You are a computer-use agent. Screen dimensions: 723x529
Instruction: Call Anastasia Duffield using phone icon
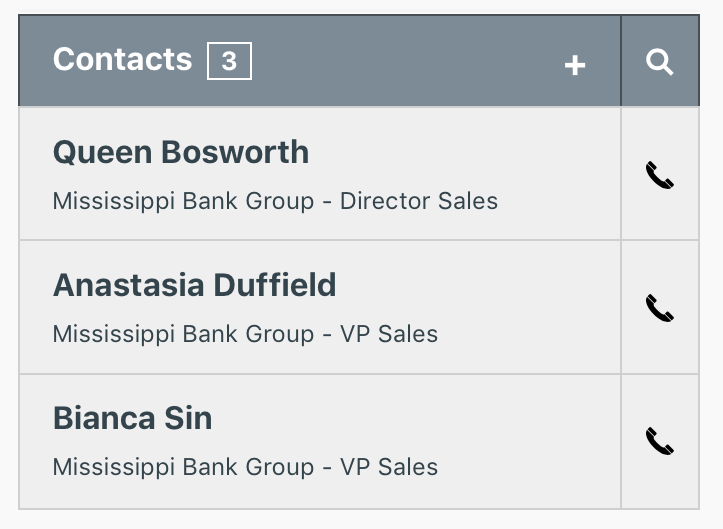click(x=659, y=308)
